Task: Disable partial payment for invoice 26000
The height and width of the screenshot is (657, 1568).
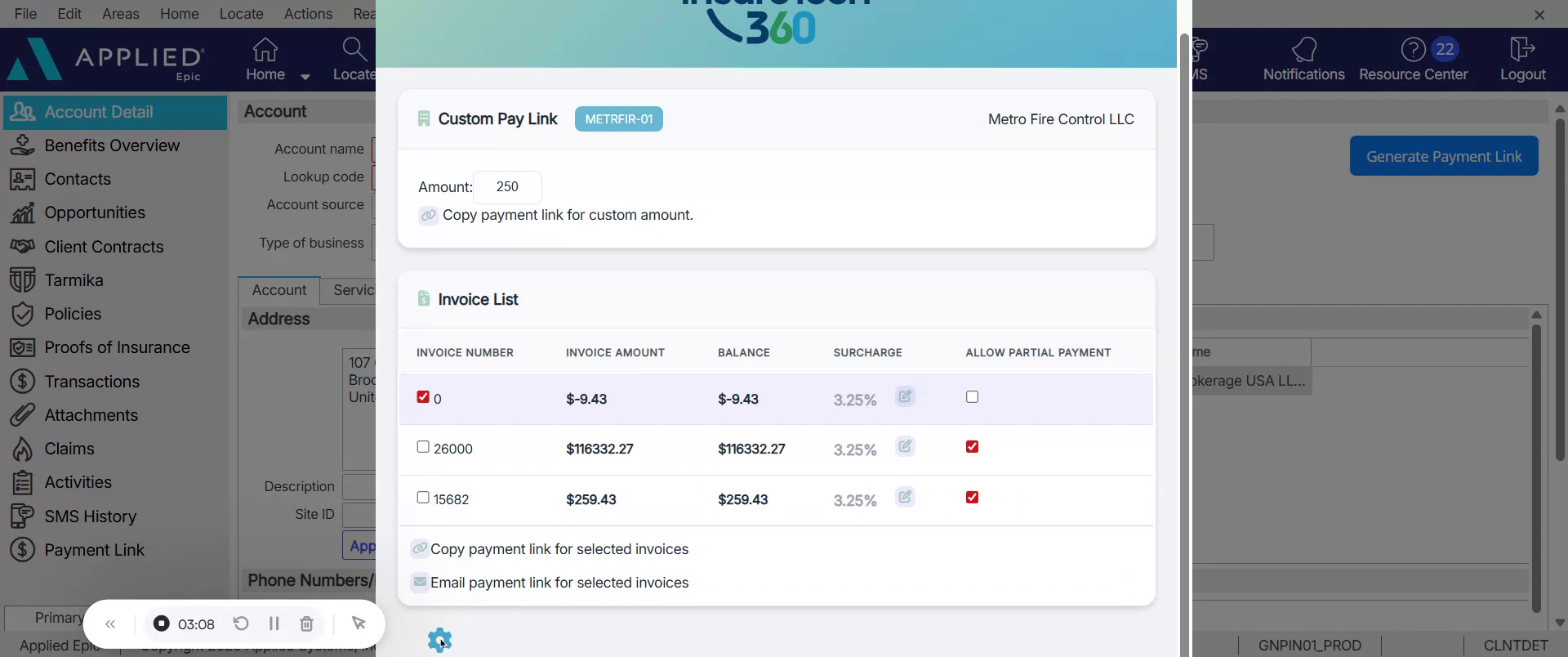Action: pos(972,447)
